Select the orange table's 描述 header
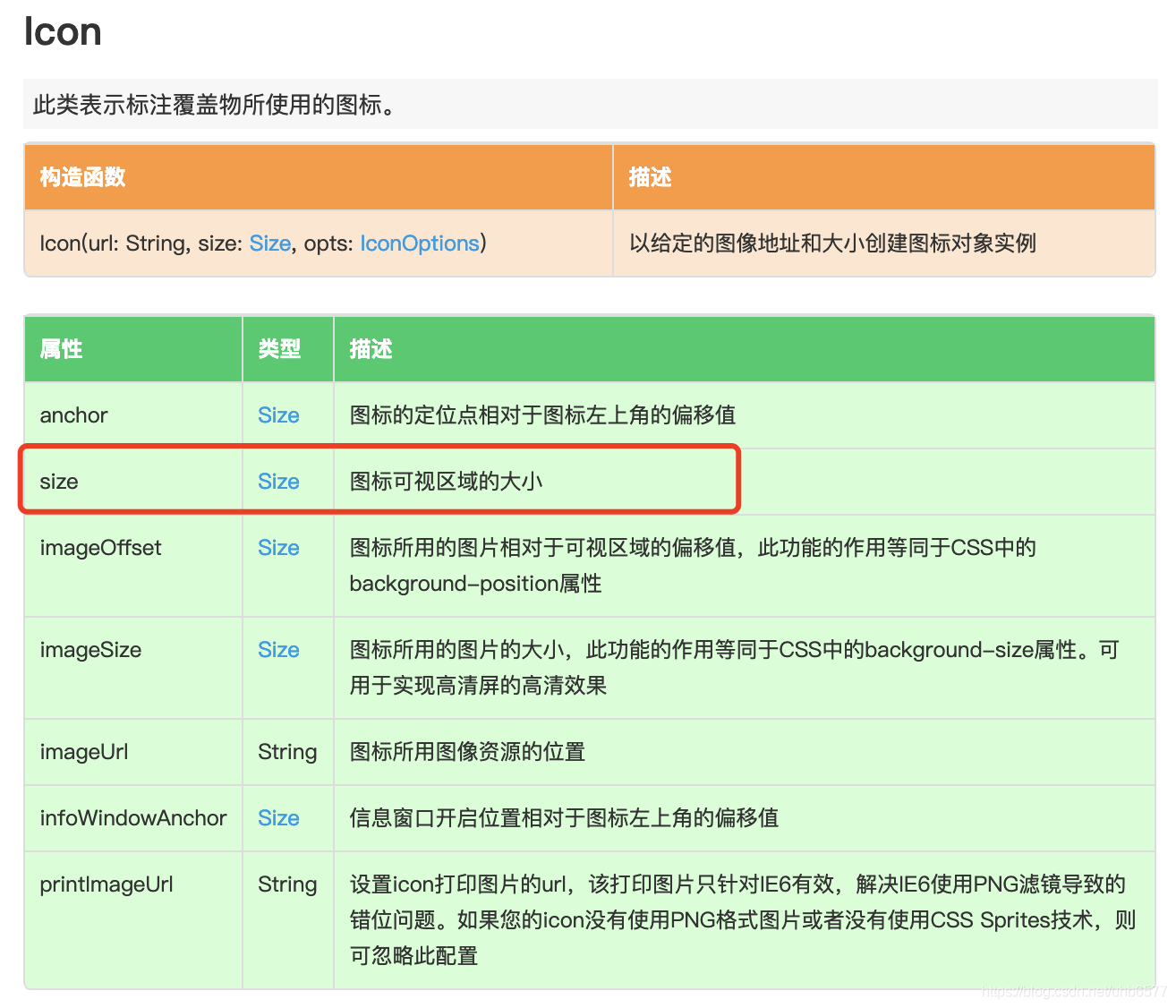The image size is (1176, 1008). 650,177
